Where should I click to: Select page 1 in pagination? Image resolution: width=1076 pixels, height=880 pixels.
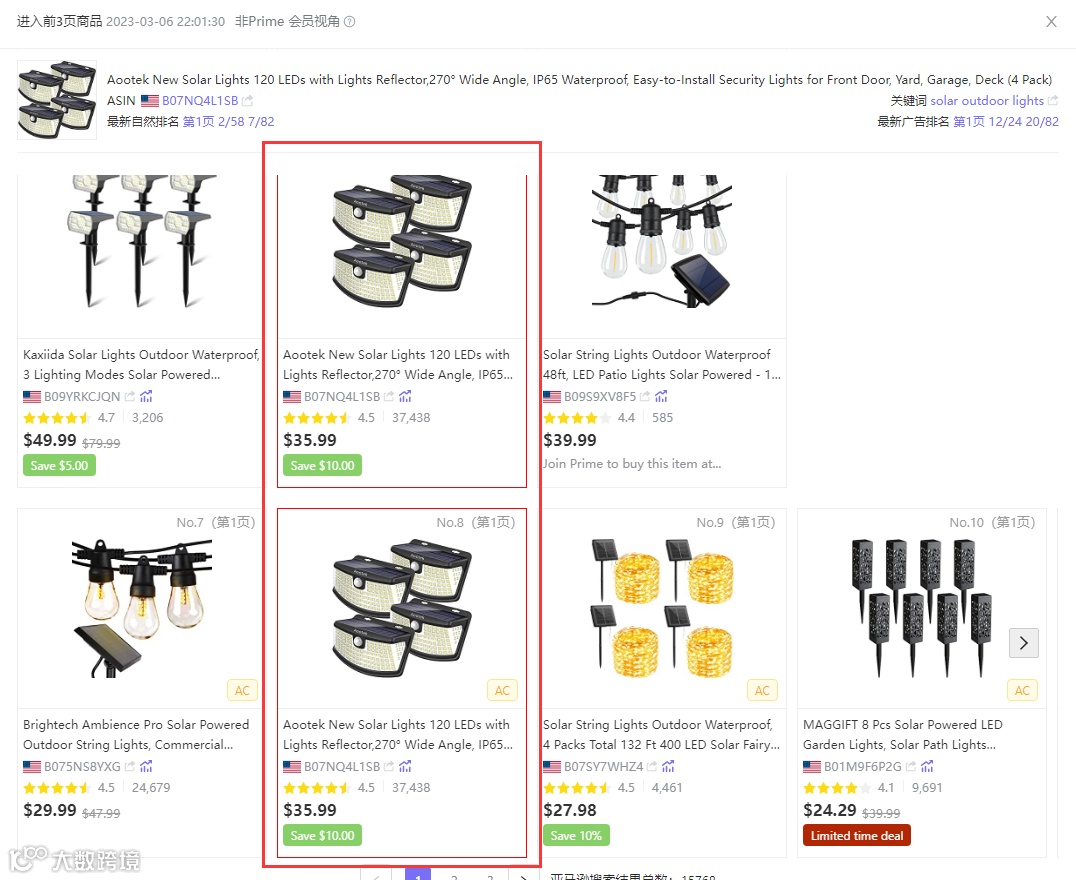tap(418, 875)
